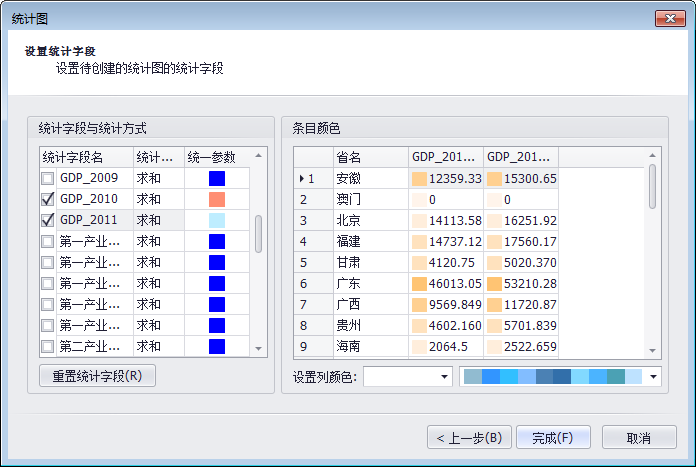Click the 完成(F) finish button
The height and width of the screenshot is (467, 696).
(553, 438)
